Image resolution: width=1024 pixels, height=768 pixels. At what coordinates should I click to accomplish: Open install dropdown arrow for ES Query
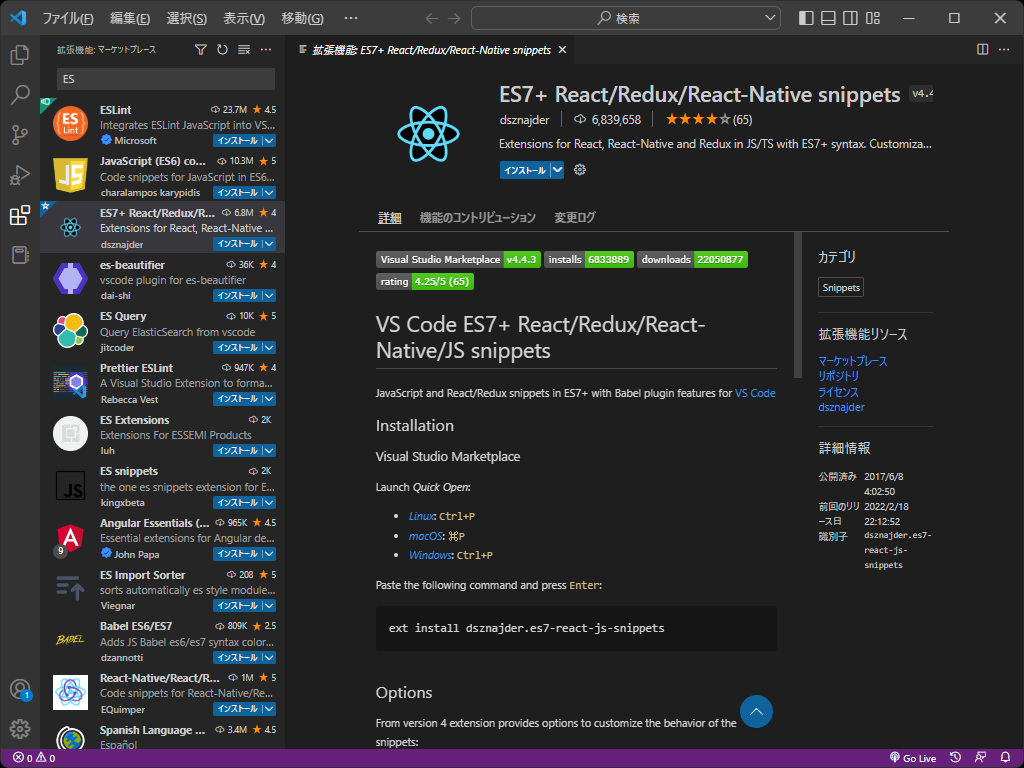tap(269, 347)
